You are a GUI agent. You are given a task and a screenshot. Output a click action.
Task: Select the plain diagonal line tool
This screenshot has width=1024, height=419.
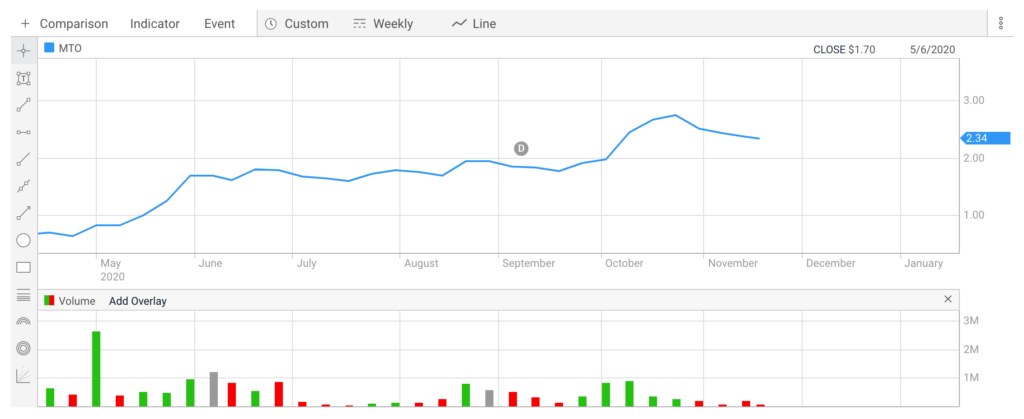pos(24,159)
